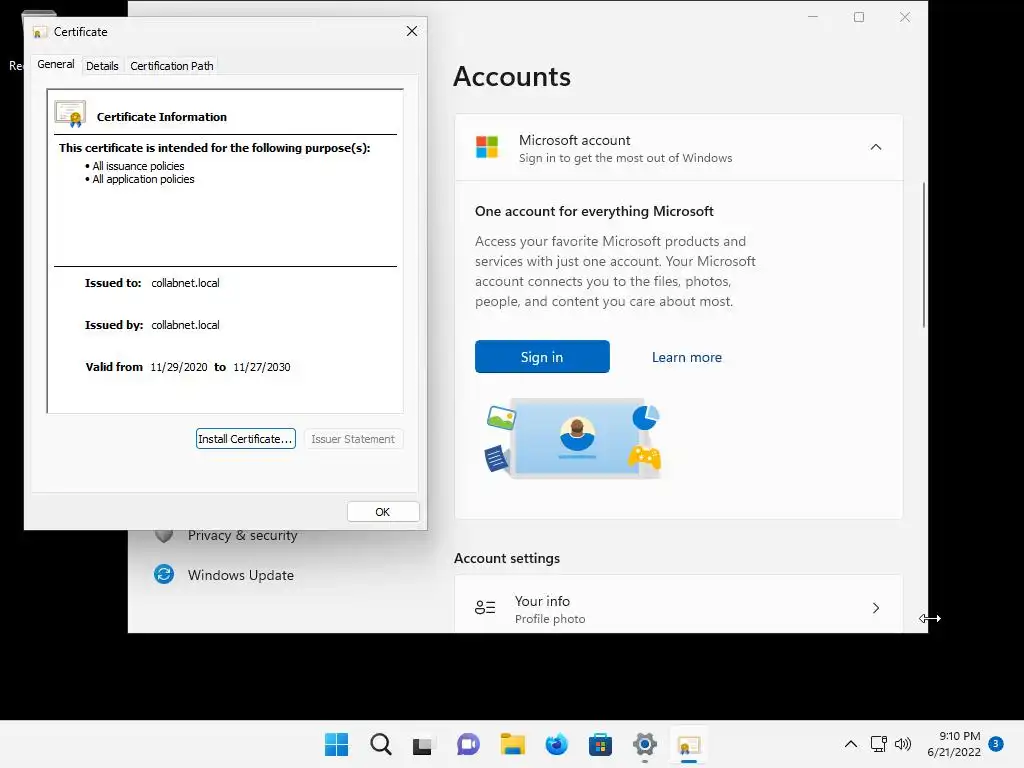Image resolution: width=1024 pixels, height=768 pixels.
Task: Show hidden icons in system tray
Action: [851, 744]
